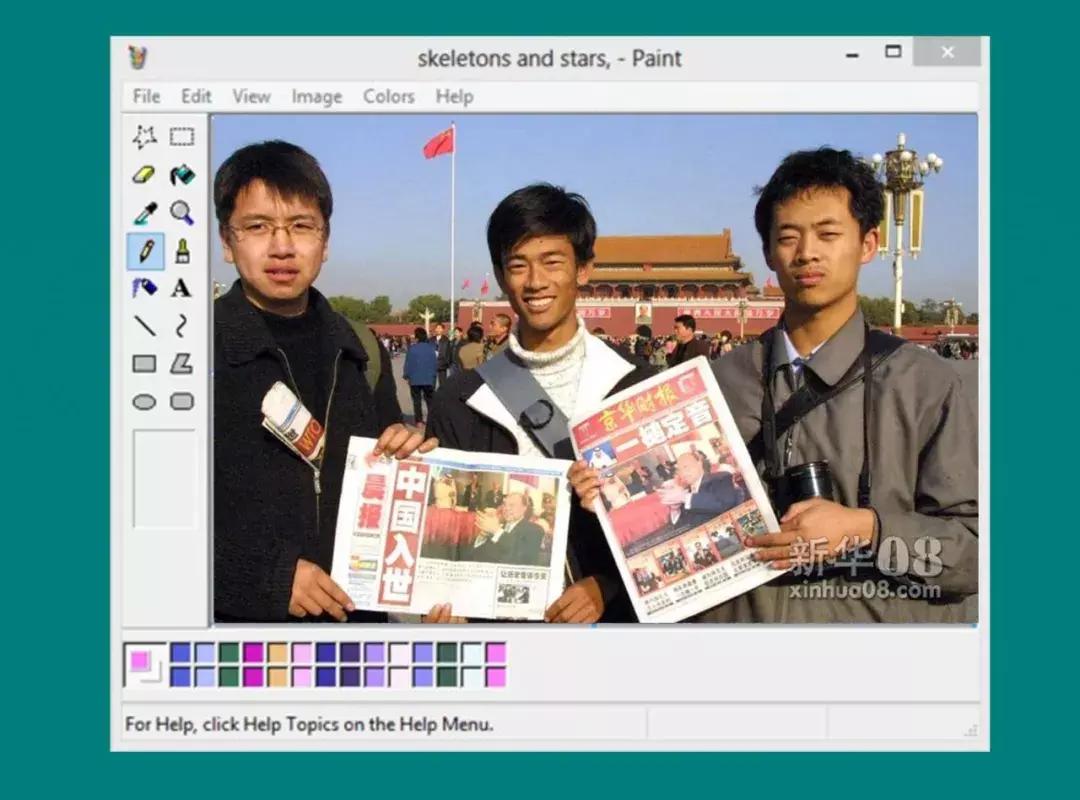Activate the Pick Color eyedropper
Image resolution: width=1080 pixels, height=800 pixels.
145,214
